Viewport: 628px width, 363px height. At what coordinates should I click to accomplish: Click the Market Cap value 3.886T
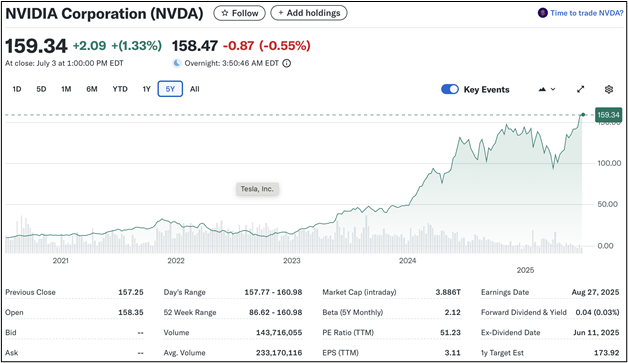coord(448,292)
